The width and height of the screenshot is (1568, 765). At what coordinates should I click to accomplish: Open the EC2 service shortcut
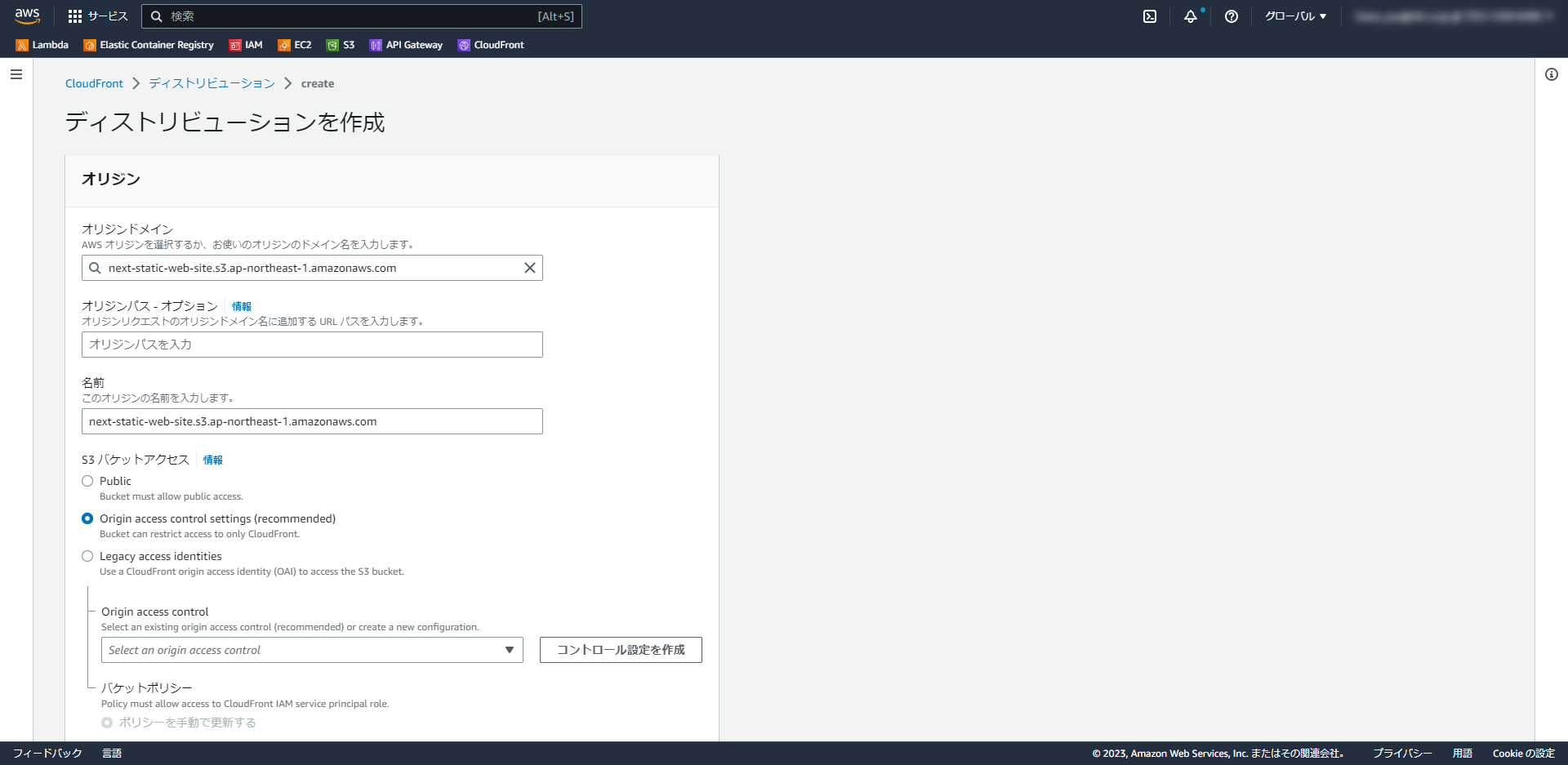tap(293, 45)
